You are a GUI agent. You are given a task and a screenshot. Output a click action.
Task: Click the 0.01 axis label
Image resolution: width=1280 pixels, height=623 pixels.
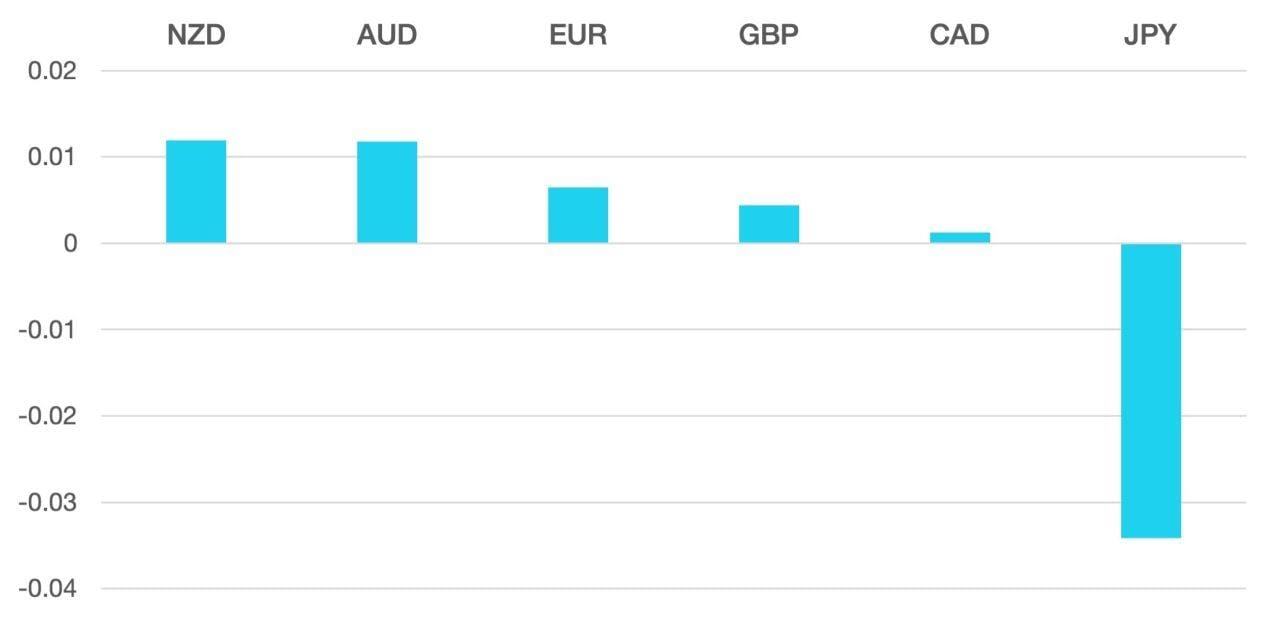pos(50,157)
